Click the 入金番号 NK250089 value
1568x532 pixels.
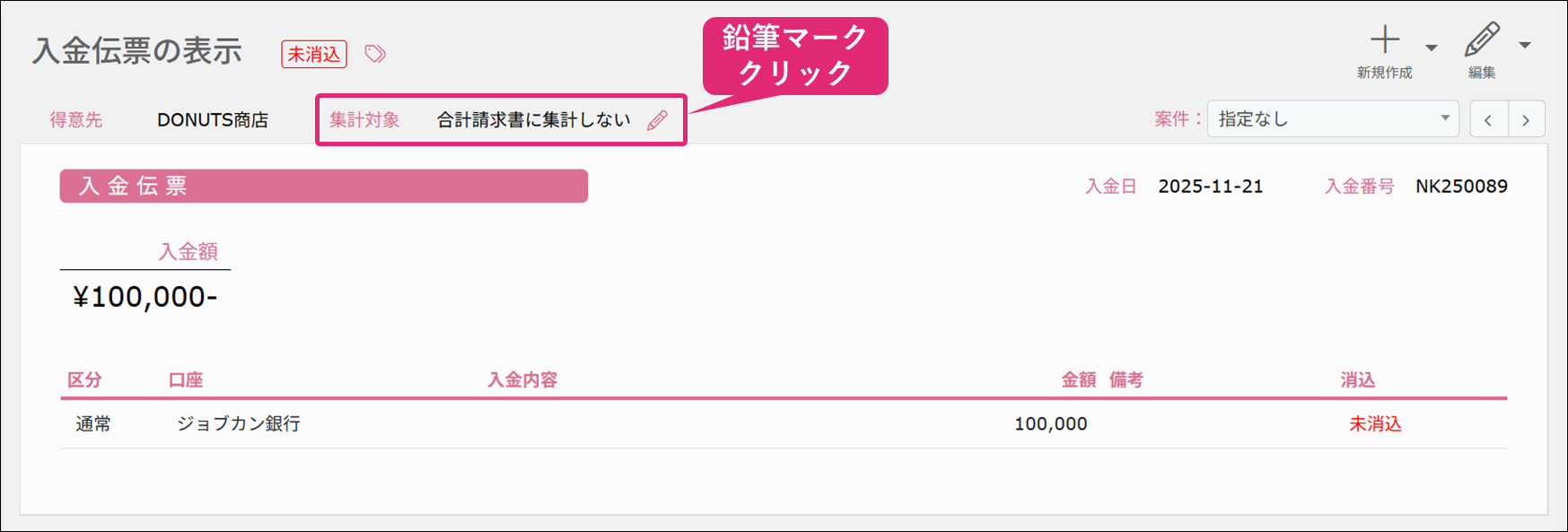tap(1461, 187)
